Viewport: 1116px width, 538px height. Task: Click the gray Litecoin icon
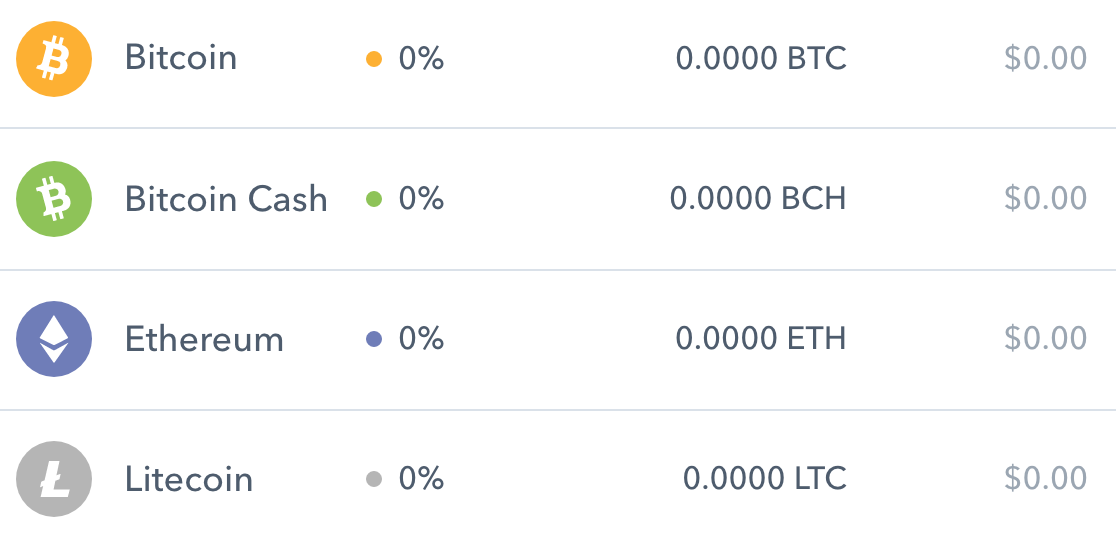(54, 479)
